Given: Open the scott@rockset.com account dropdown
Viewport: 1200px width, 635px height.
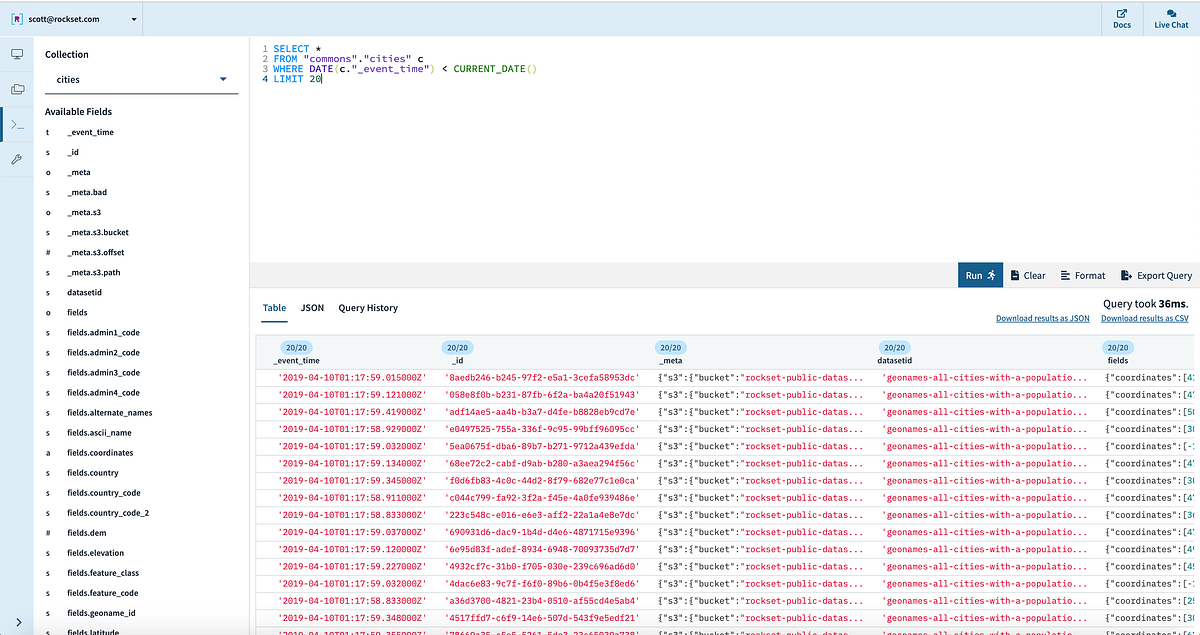Looking at the screenshot, I should [75, 18].
